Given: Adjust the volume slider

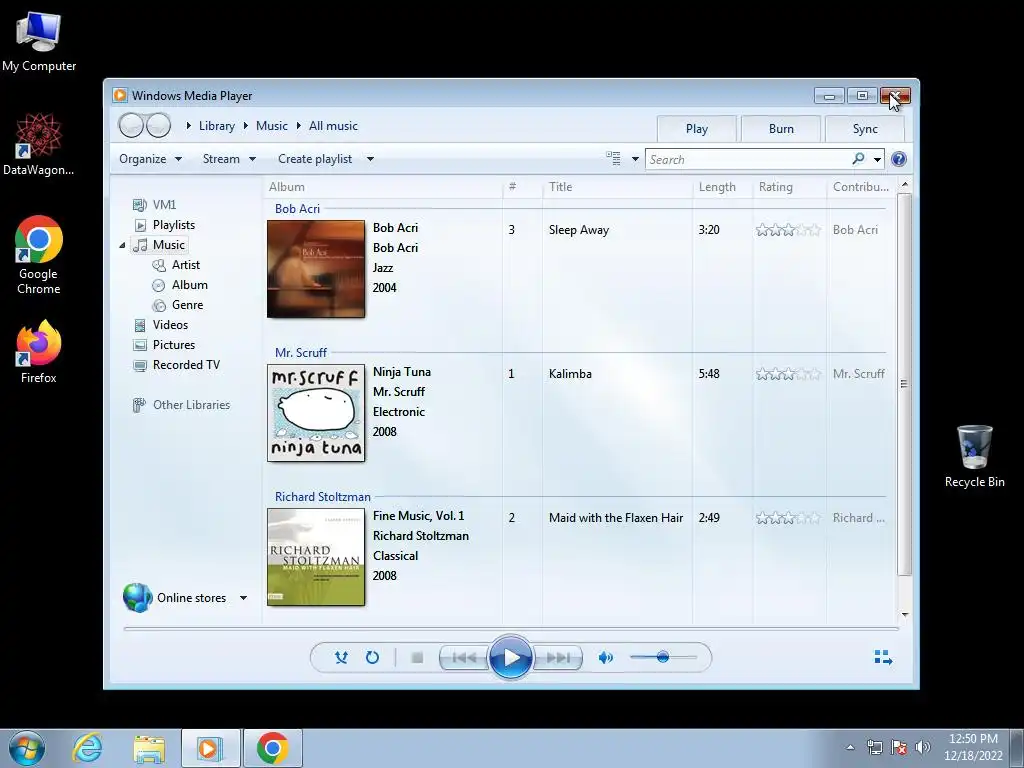Looking at the screenshot, I should [x=663, y=657].
